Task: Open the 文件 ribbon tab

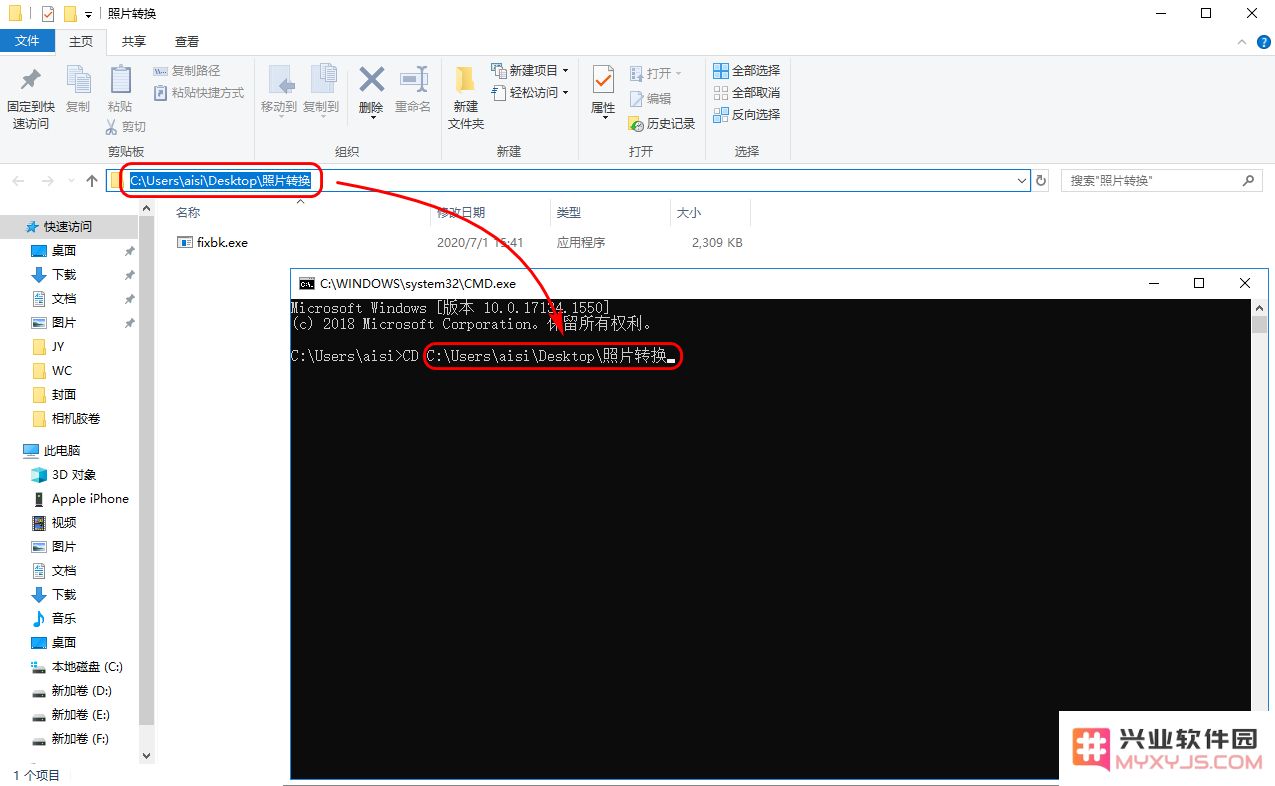Action: 27,41
